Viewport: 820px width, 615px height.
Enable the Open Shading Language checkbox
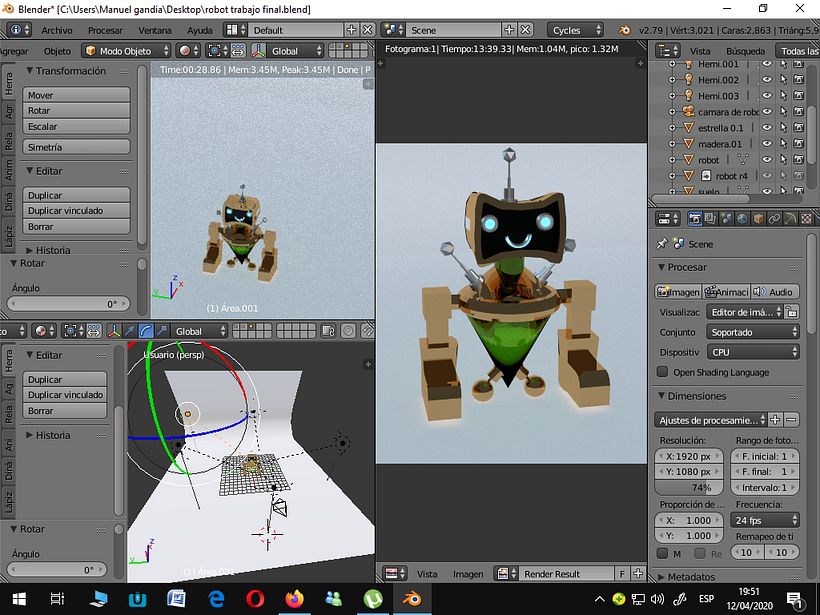pyautogui.click(x=663, y=372)
